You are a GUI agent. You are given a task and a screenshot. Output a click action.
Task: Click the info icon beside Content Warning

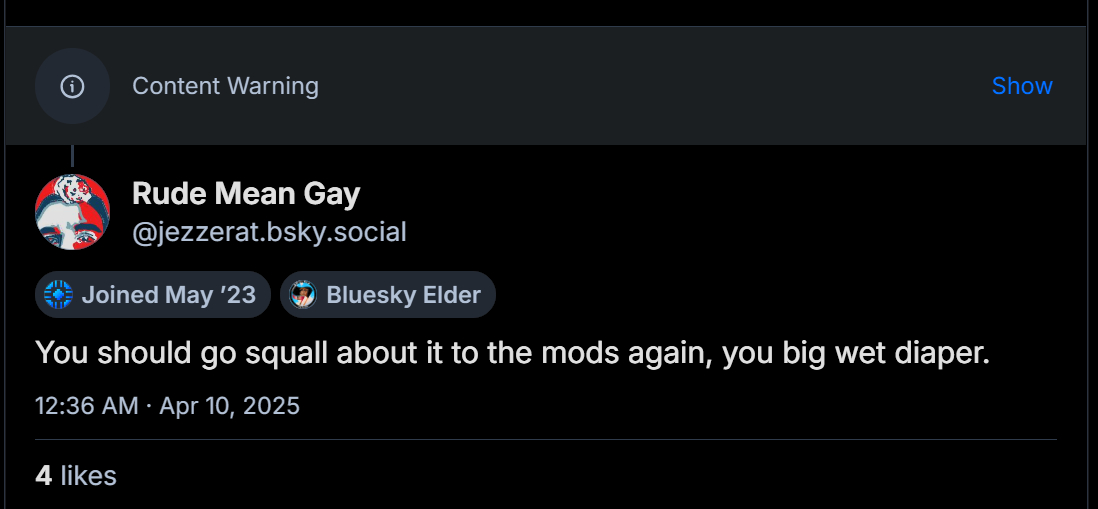click(72, 86)
